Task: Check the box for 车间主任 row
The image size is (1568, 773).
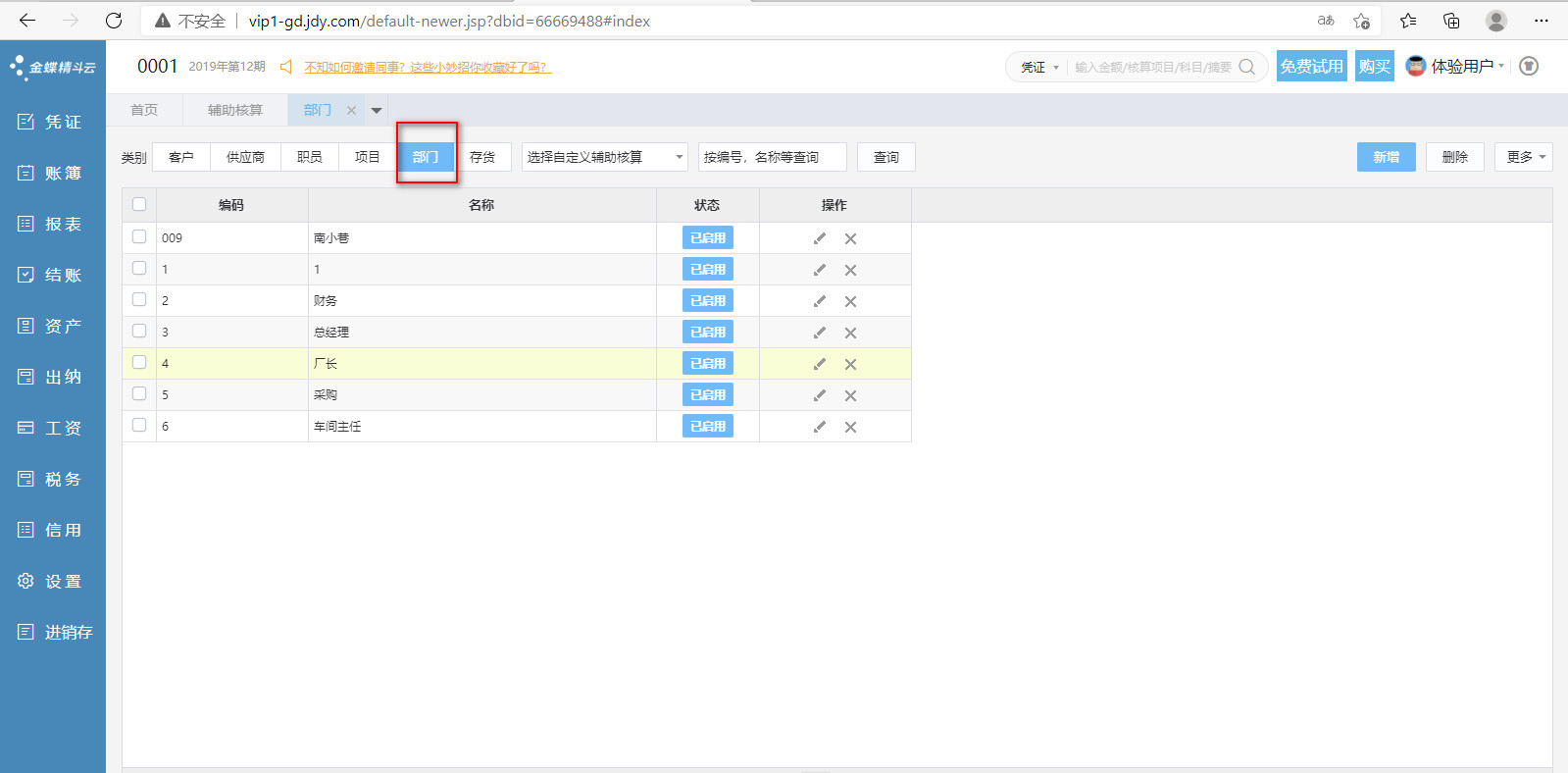Action: coord(139,425)
